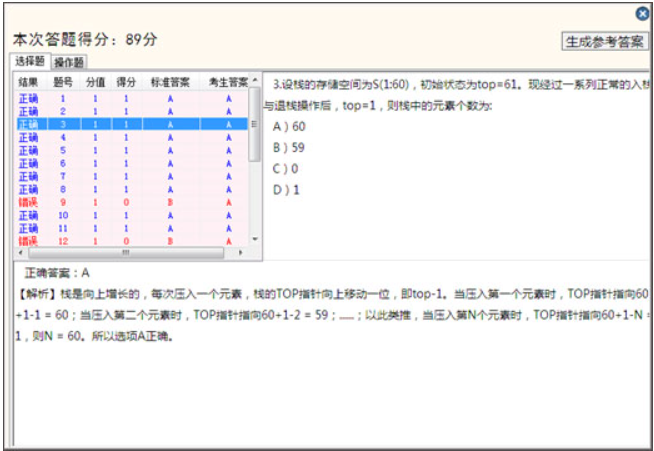Screen dimensions: 654x451
Task: Click standard answer B in row 12
Action: (170, 241)
